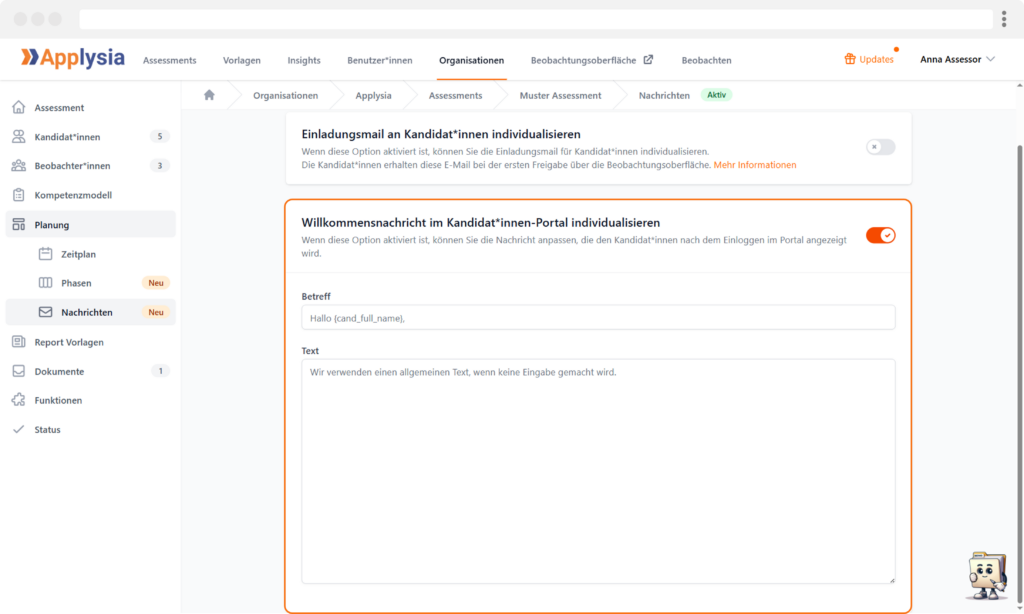Go to Muster Assessment in the breadcrumb

[560, 95]
